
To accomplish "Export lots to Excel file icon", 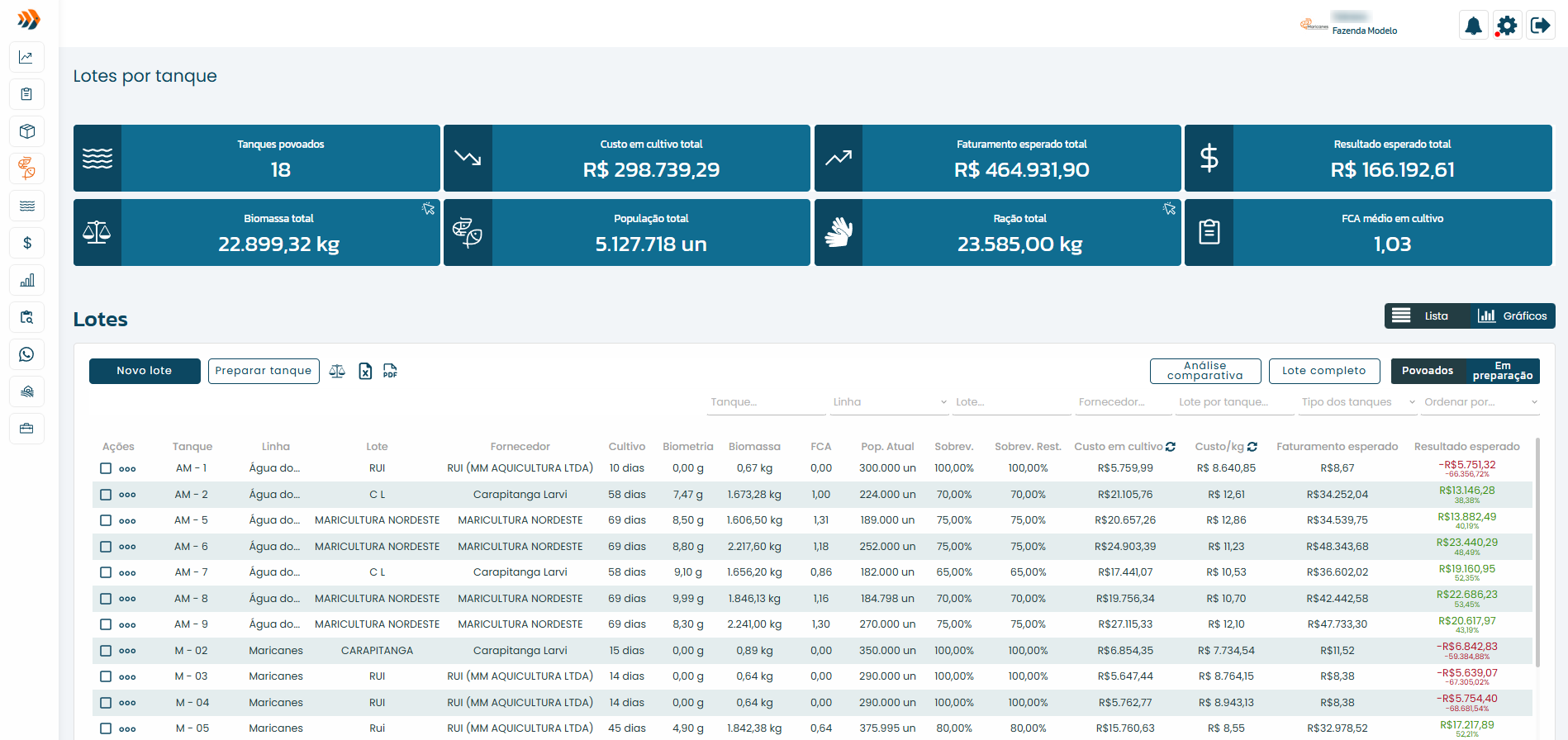I will pos(365,372).
